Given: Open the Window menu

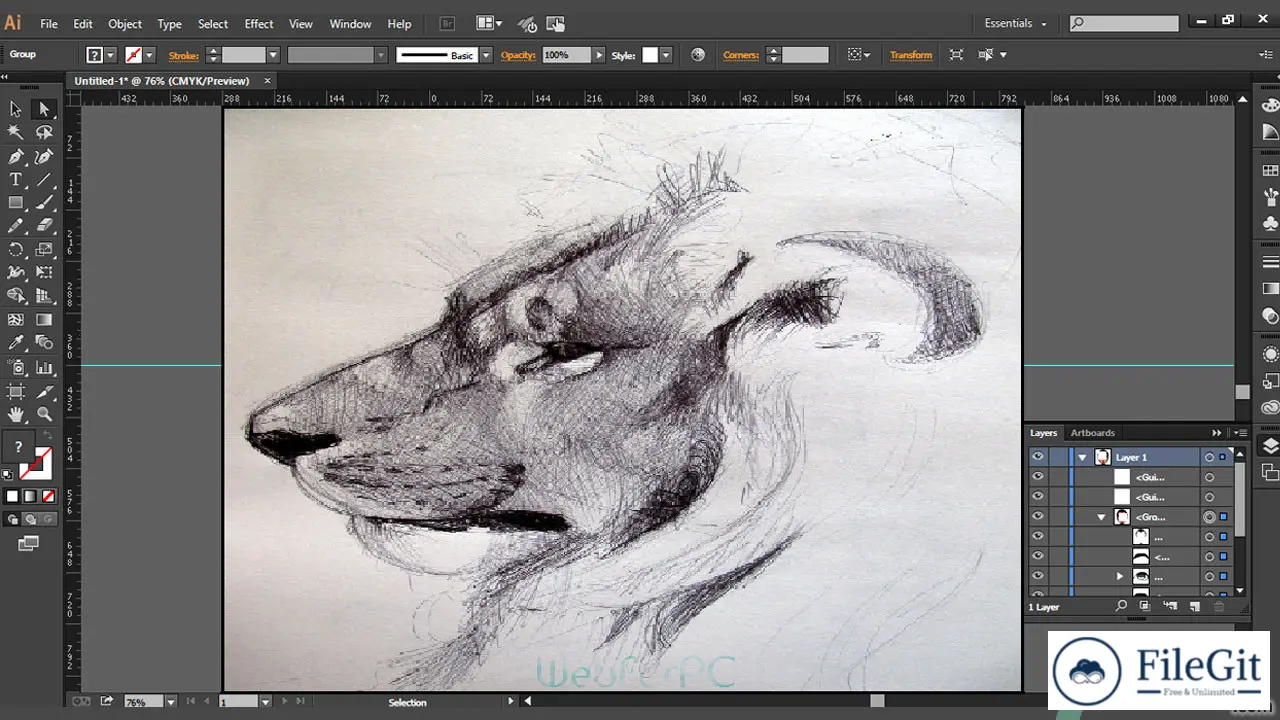Looking at the screenshot, I should pos(350,23).
